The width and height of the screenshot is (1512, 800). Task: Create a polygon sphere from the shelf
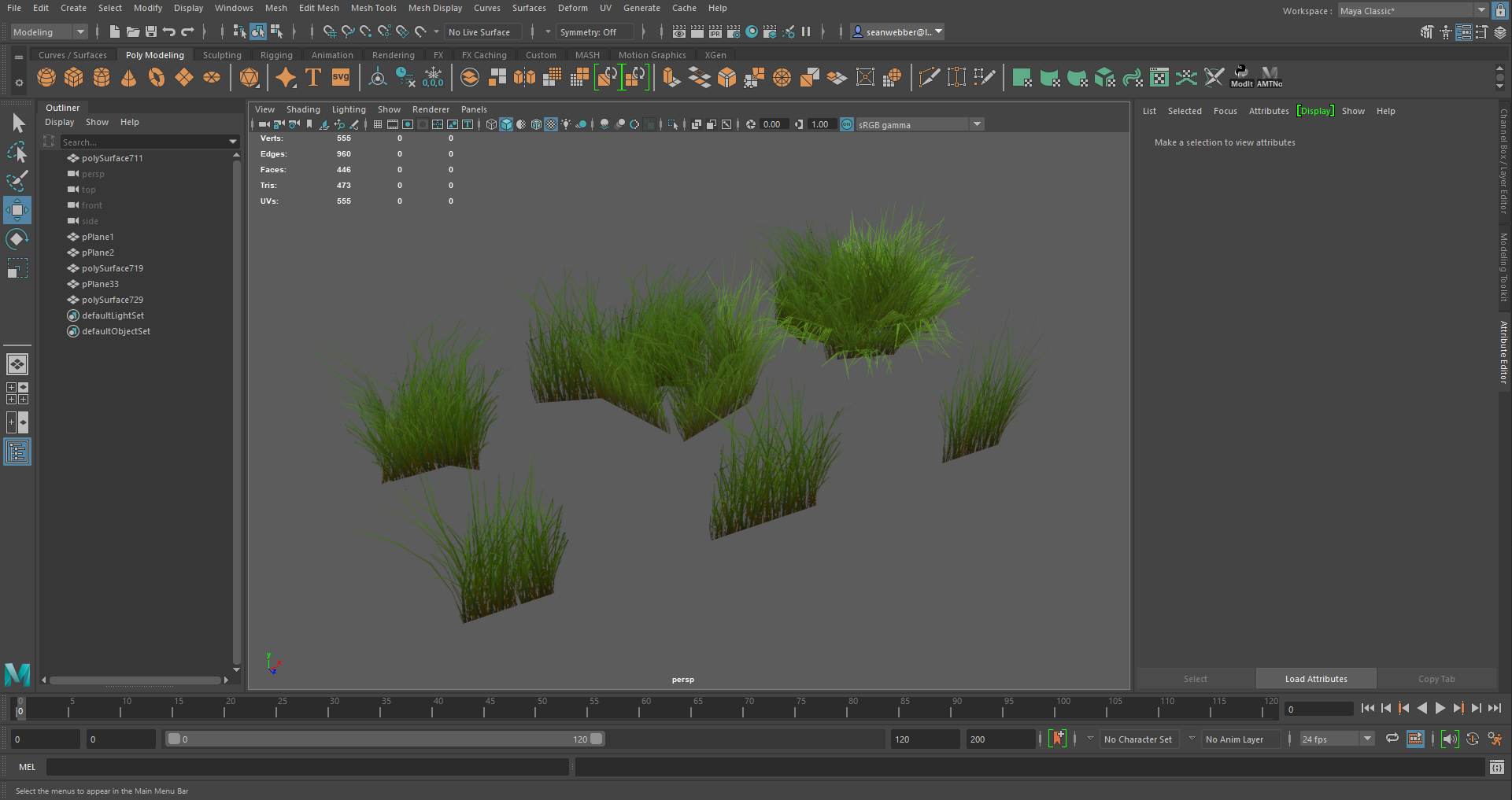click(46, 77)
